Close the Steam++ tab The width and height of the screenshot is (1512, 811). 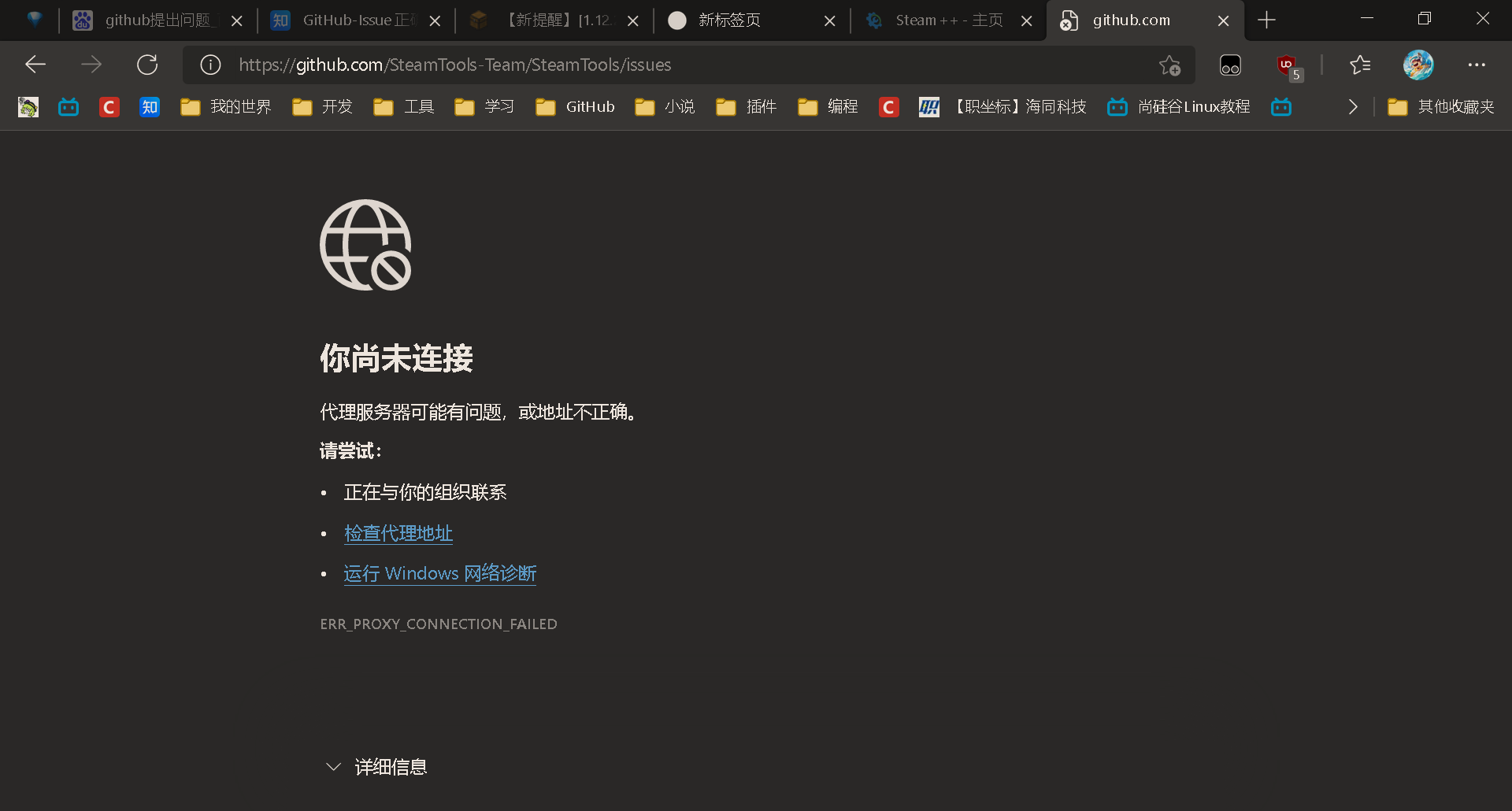(x=1026, y=21)
